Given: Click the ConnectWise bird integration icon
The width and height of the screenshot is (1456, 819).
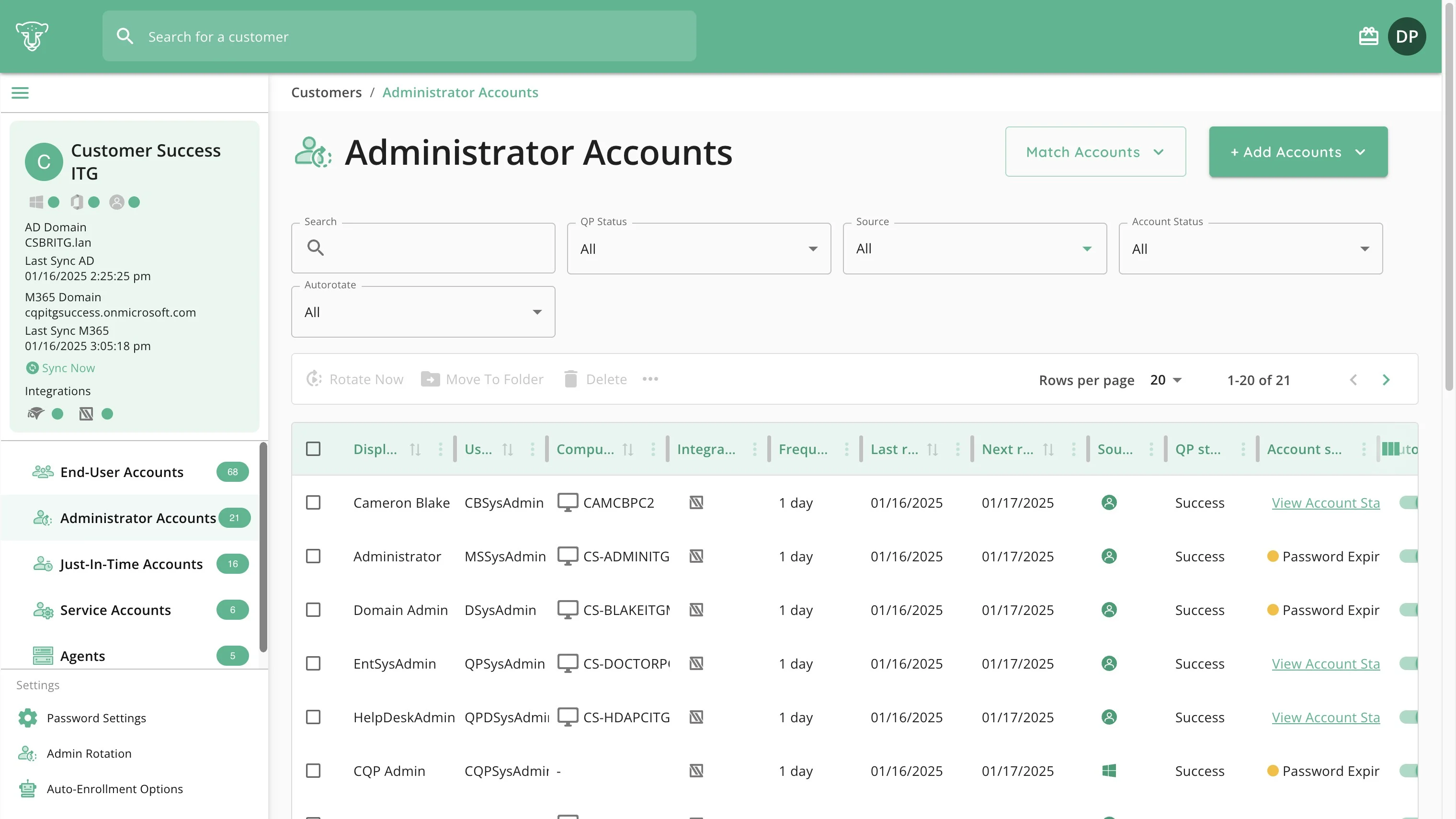Looking at the screenshot, I should tap(35, 414).
